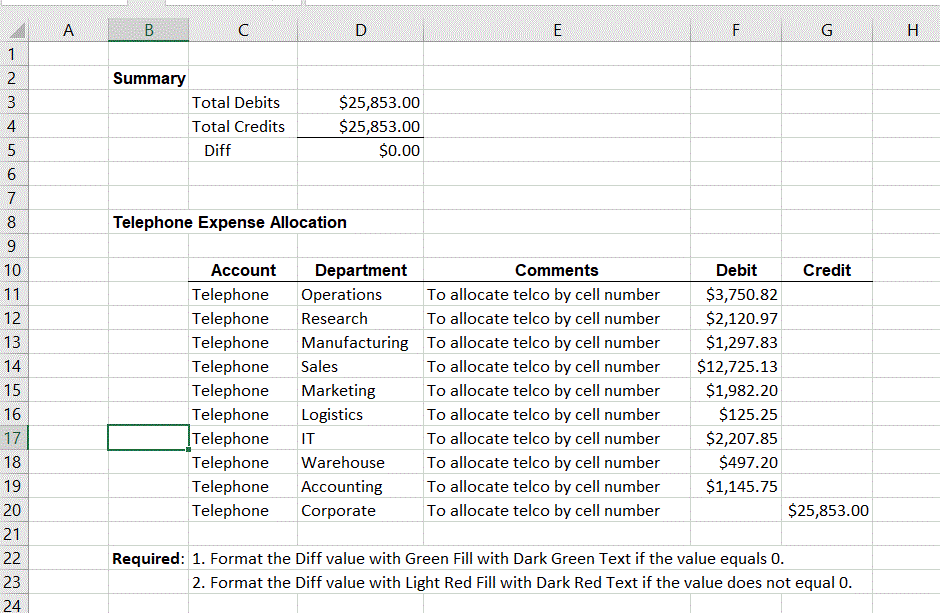
Task: Click the Credit column header cell
Action: [827, 270]
